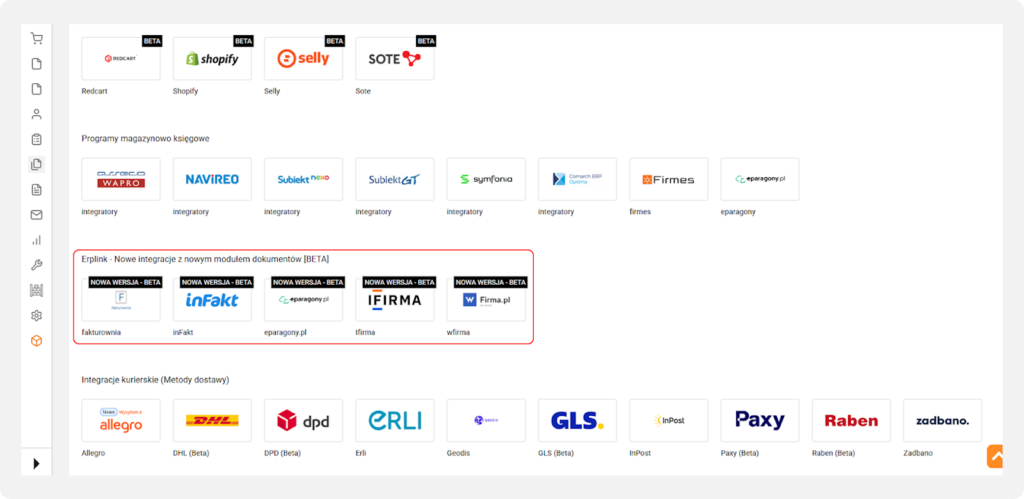The image size is (1024, 499).
Task: Choose the inFakt Erplink tile
Action: 212,300
